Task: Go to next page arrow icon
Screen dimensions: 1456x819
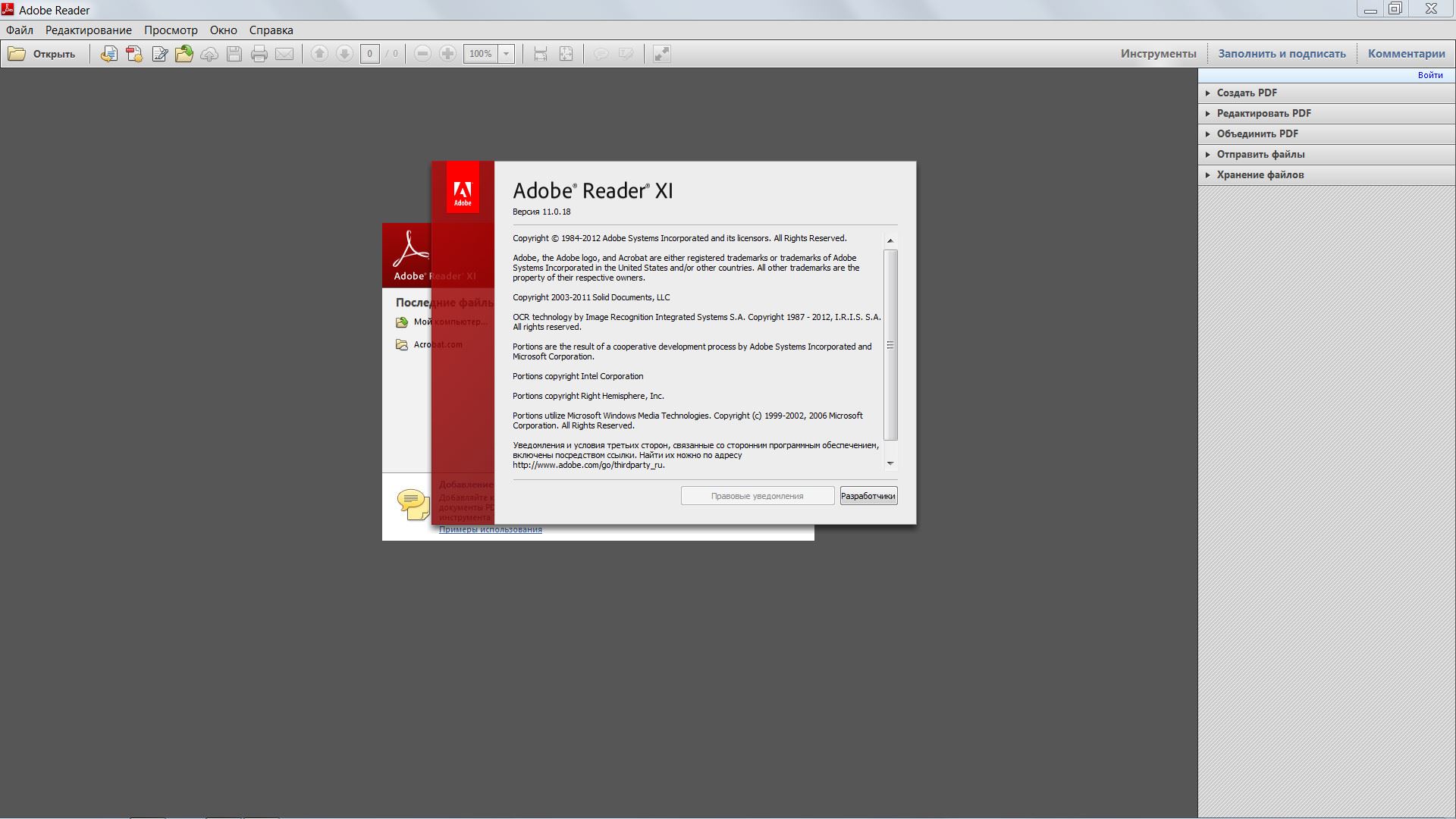Action: 344,54
